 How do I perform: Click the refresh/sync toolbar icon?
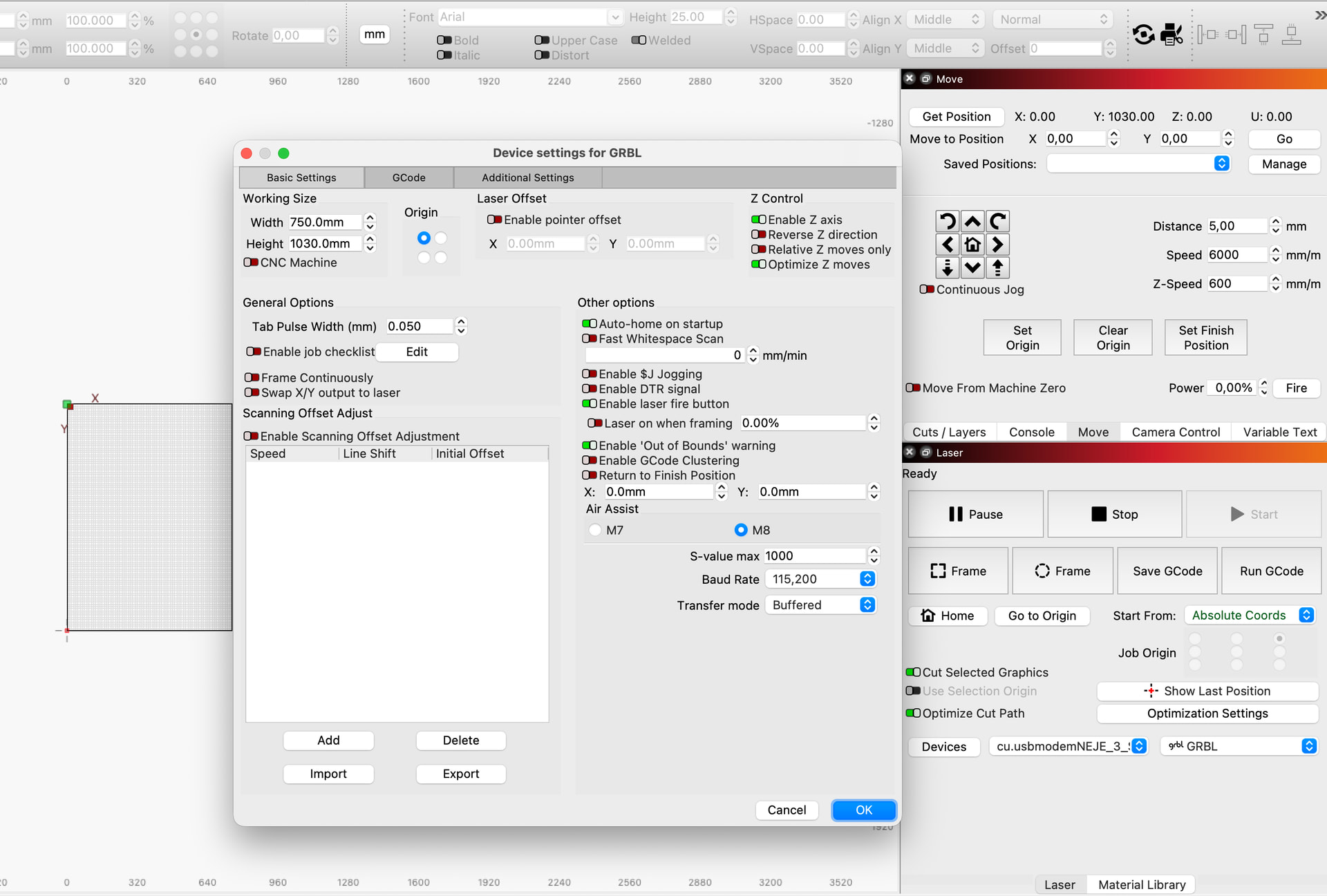(x=1143, y=34)
